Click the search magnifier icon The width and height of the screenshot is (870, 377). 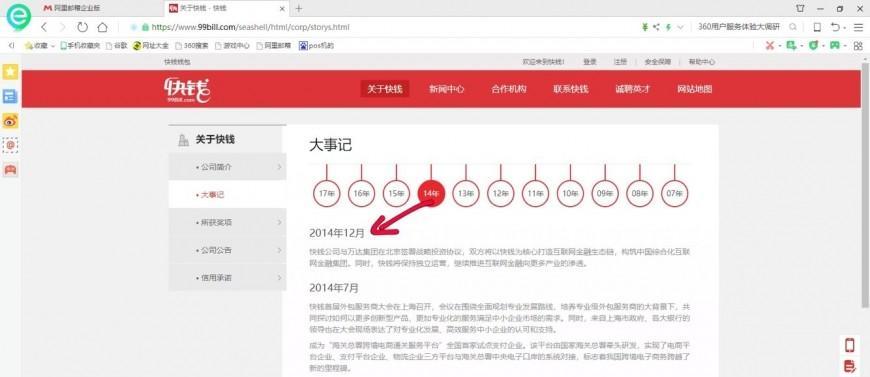point(793,27)
